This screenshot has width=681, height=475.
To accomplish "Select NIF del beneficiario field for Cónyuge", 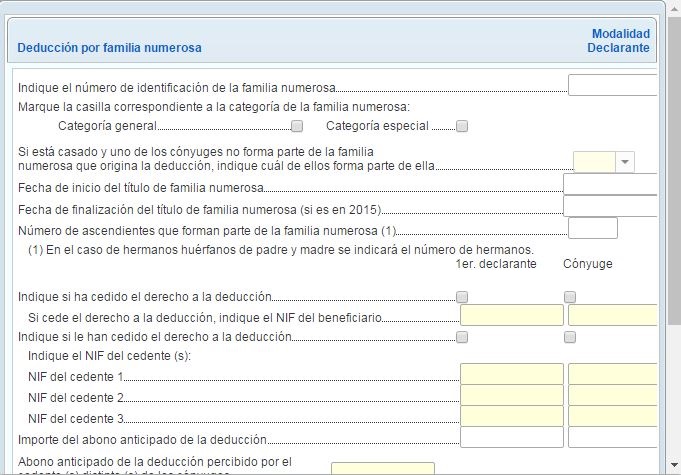I will pyautogui.click(x=612, y=316).
